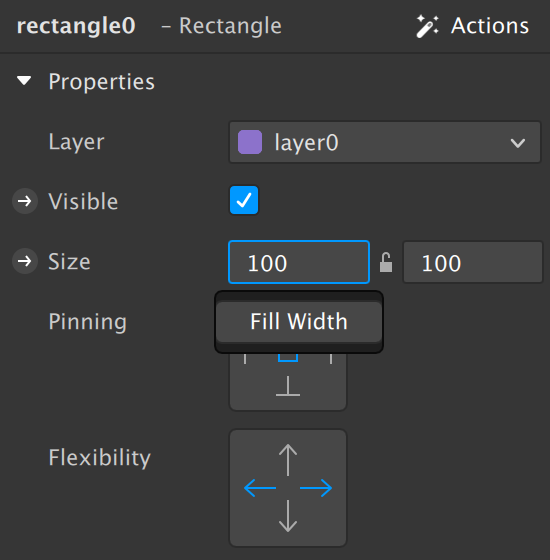The height and width of the screenshot is (560, 550).
Task: Uncheck the Visible checkbox
Action: (x=244, y=200)
